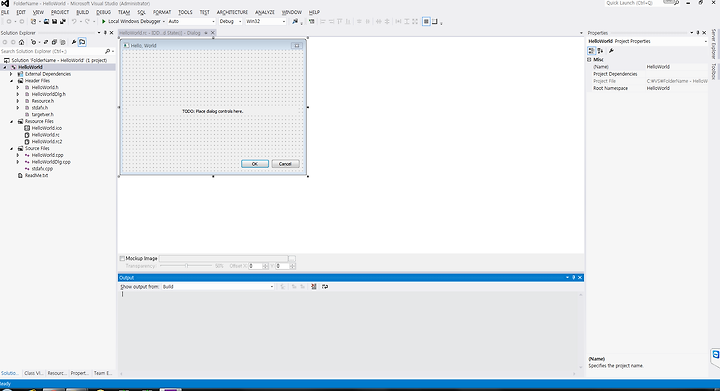
Task: Open the Debug configuration dropdown
Action: tap(230, 21)
